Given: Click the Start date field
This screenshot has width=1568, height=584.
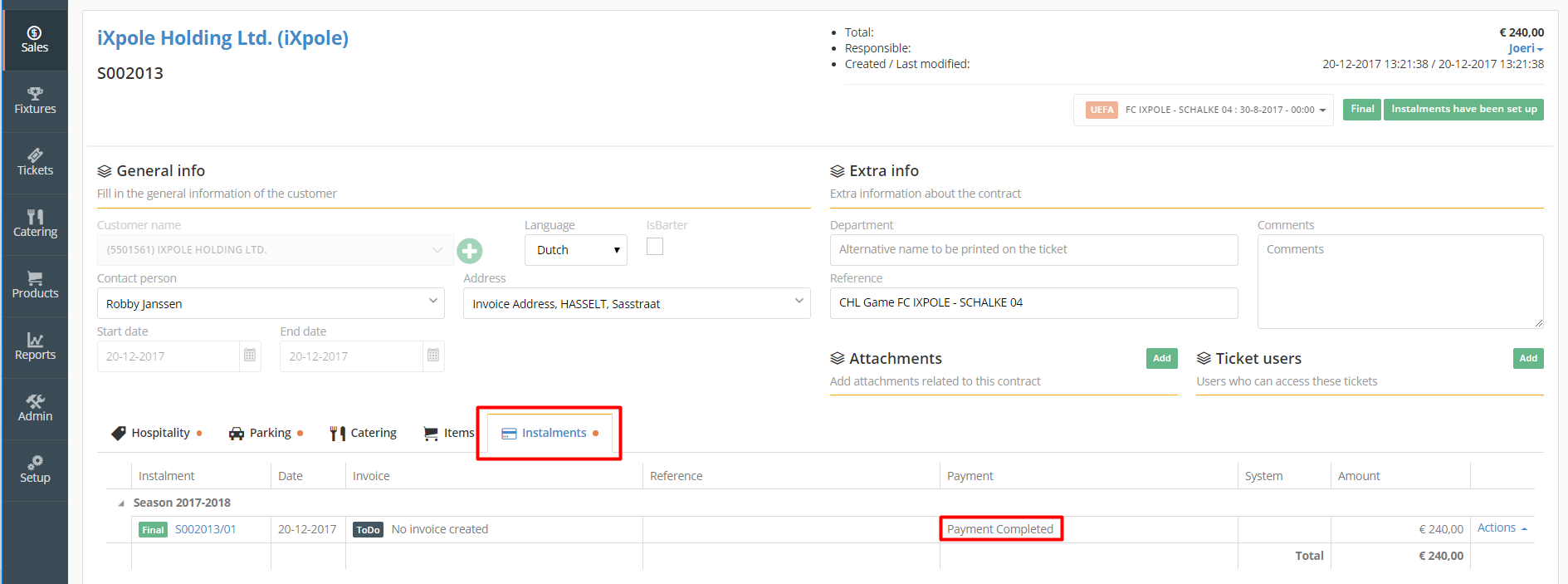Looking at the screenshot, I should tap(169, 356).
